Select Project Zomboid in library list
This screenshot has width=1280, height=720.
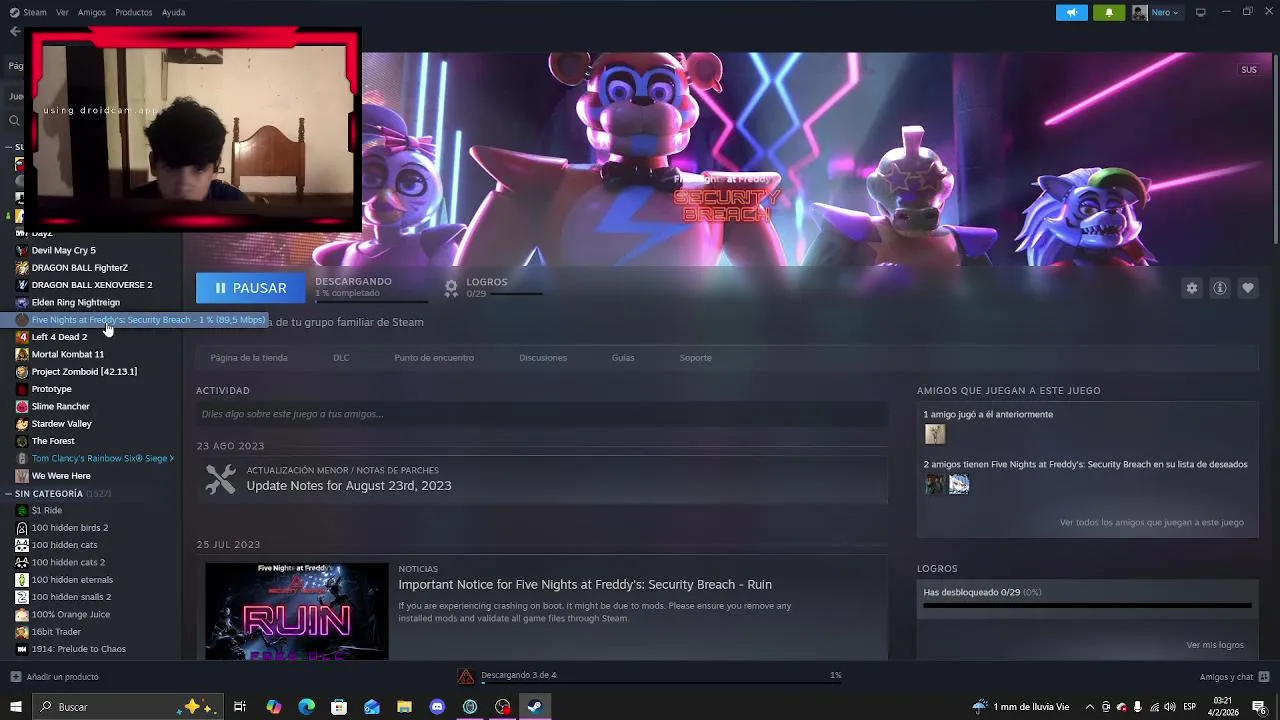[84, 372]
